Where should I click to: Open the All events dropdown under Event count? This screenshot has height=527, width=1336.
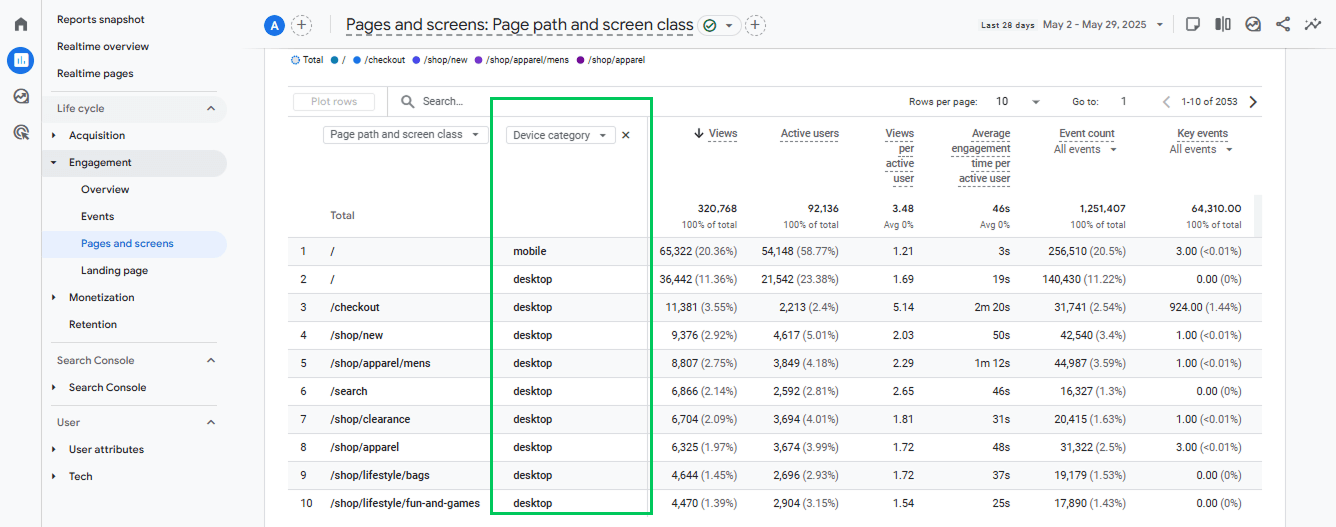1085,149
